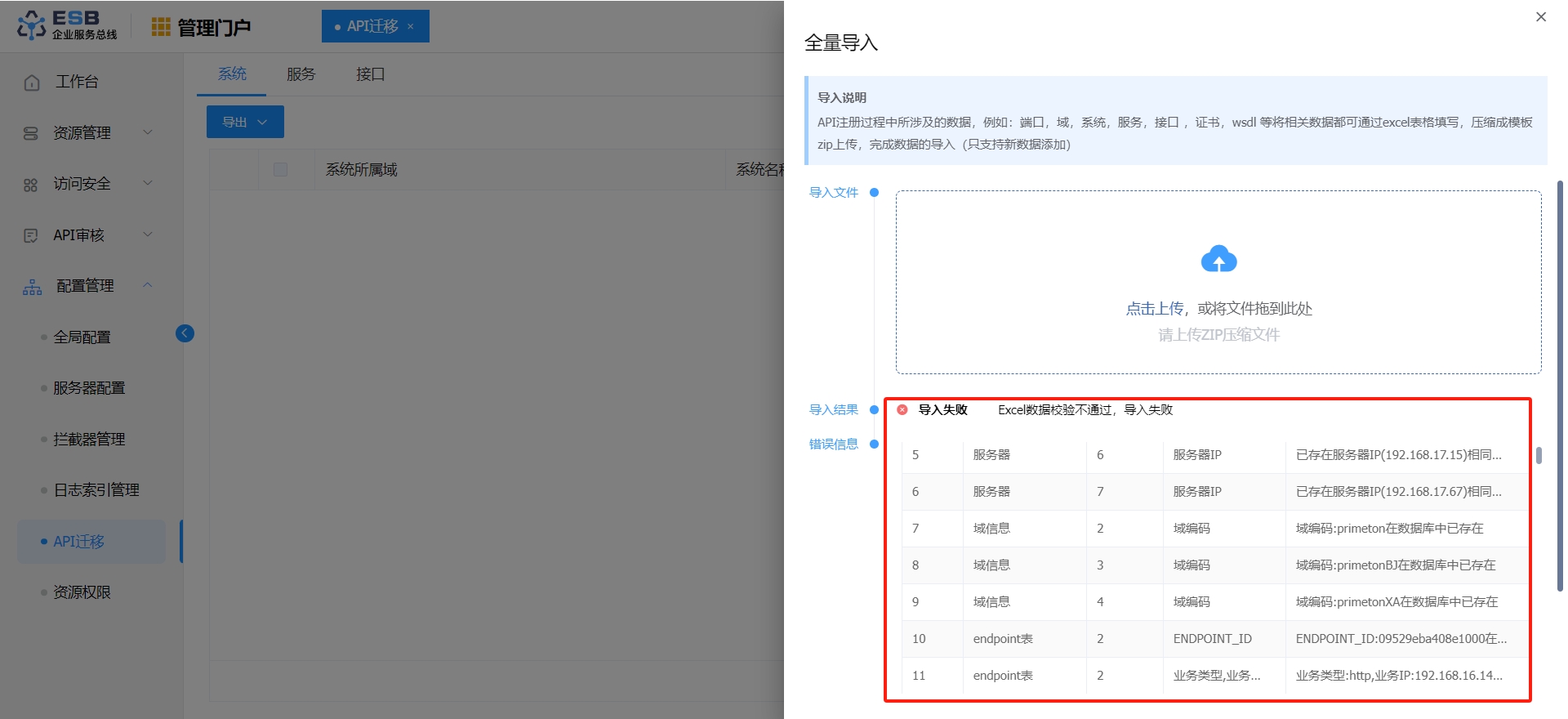Expand the 资源管理 menu
1568x719 pixels.
tap(148, 132)
